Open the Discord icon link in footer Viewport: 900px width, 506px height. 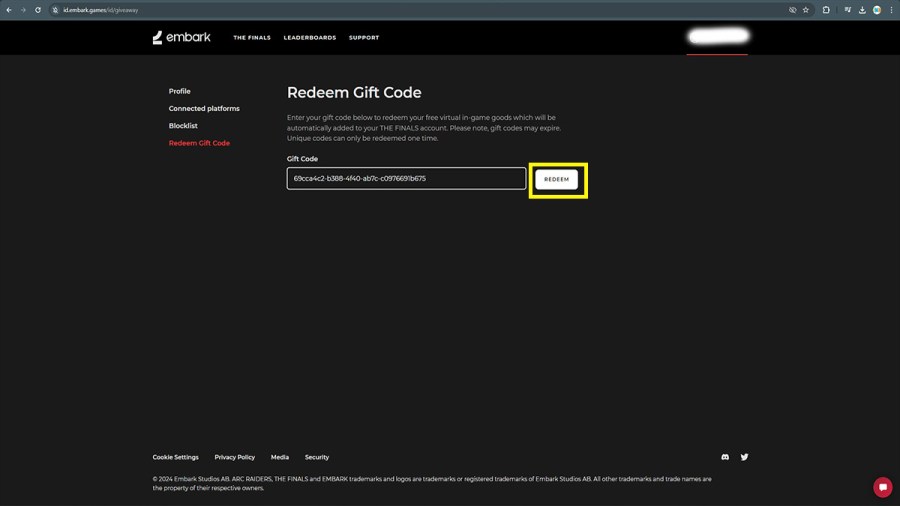pos(725,457)
